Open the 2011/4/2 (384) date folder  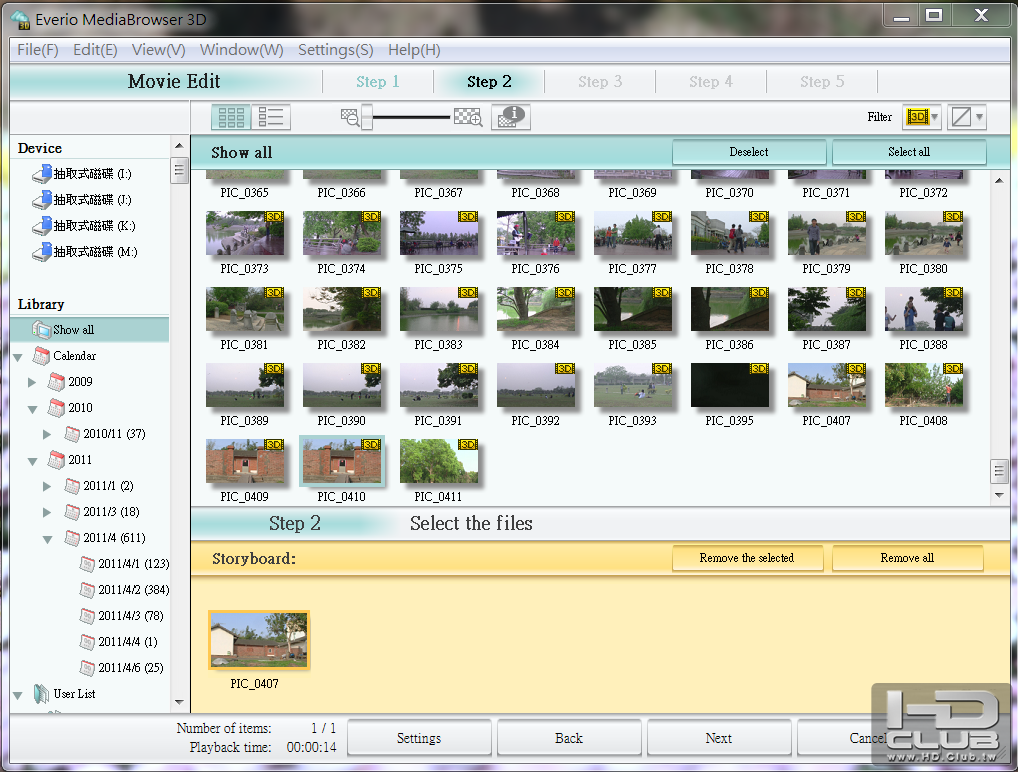tap(133, 590)
